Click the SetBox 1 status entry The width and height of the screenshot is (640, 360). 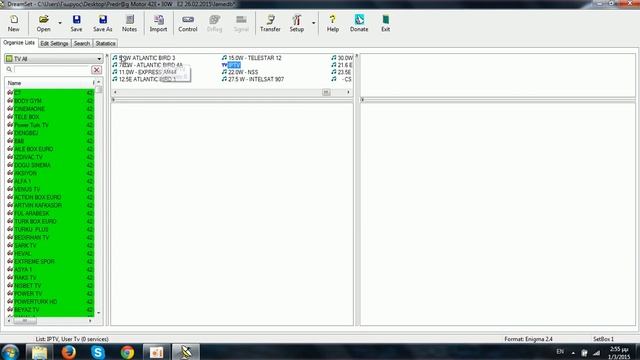click(603, 339)
